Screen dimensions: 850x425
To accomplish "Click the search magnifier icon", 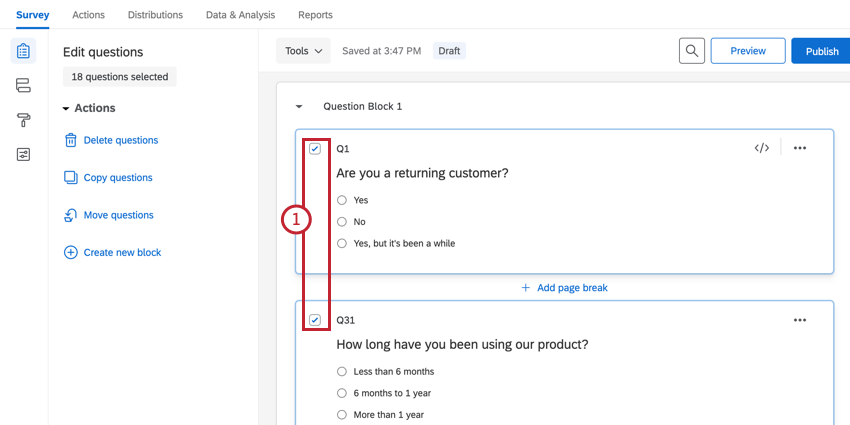I will (691, 51).
